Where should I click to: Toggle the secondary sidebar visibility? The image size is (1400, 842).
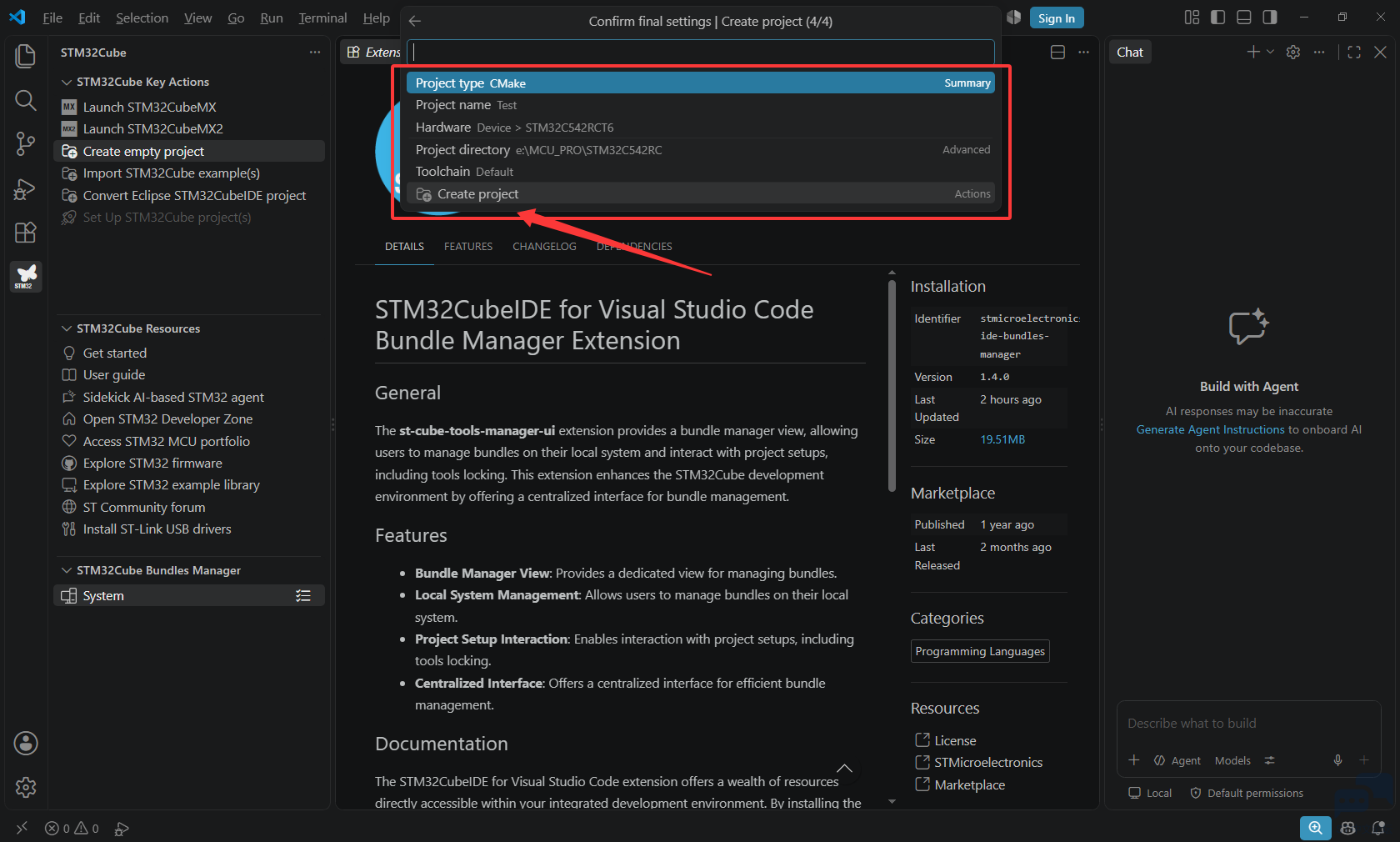[x=1270, y=18]
